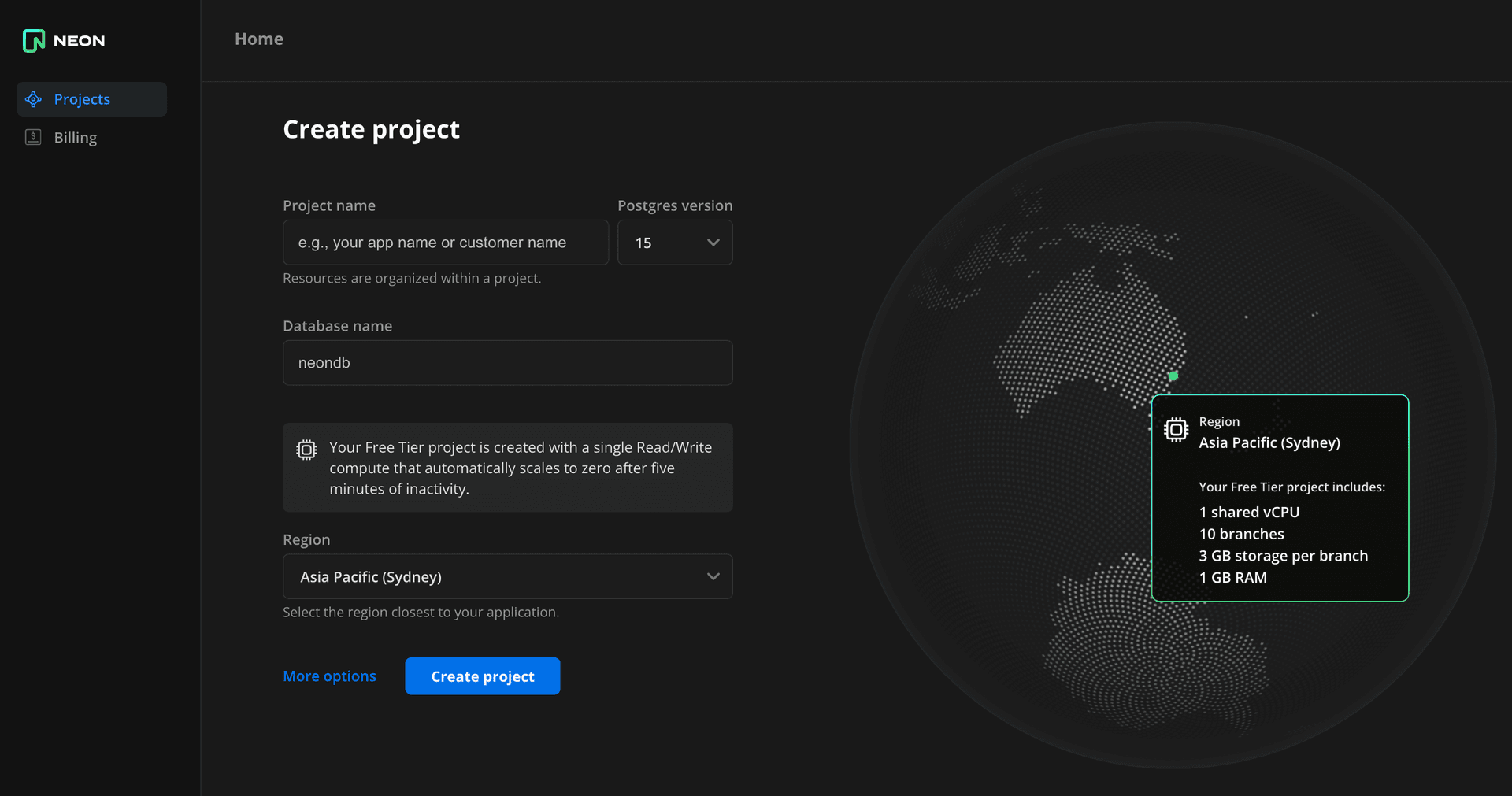The width and height of the screenshot is (1512, 796).
Task: Click the Free Tier notice text
Action: pos(520,468)
